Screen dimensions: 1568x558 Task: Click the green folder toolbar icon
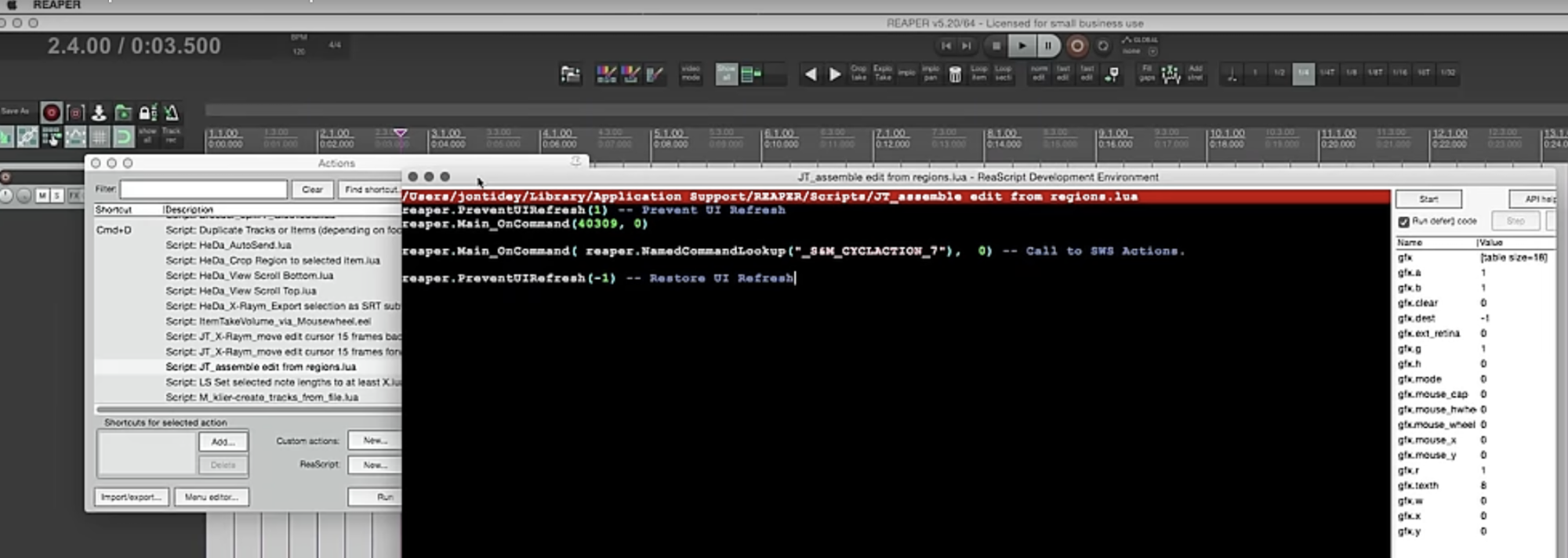pos(123,113)
